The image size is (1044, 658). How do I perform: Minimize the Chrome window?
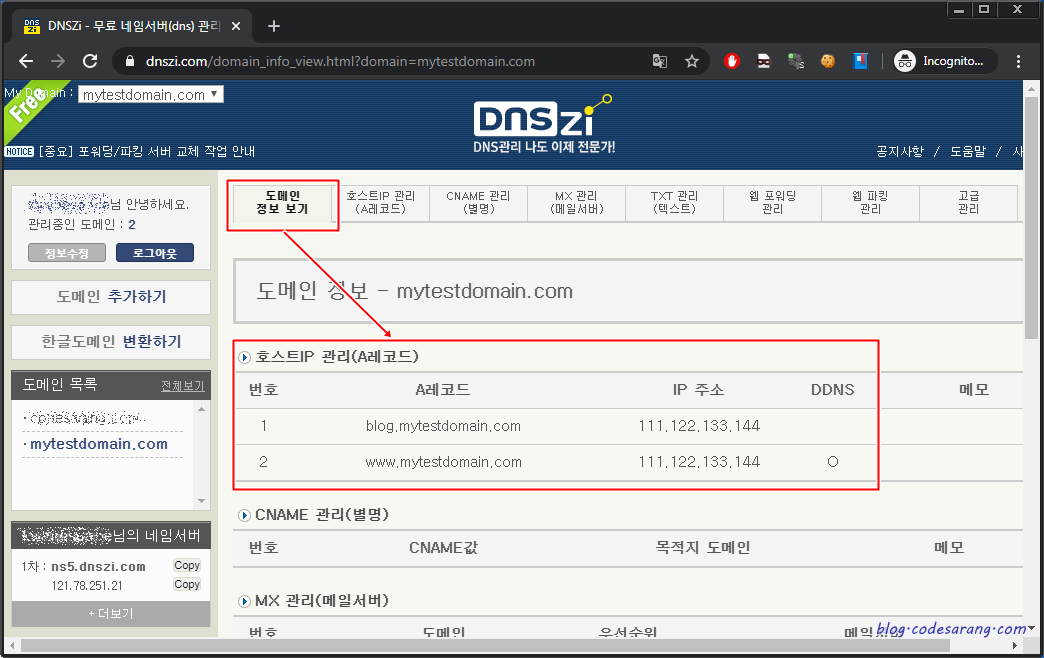point(959,9)
